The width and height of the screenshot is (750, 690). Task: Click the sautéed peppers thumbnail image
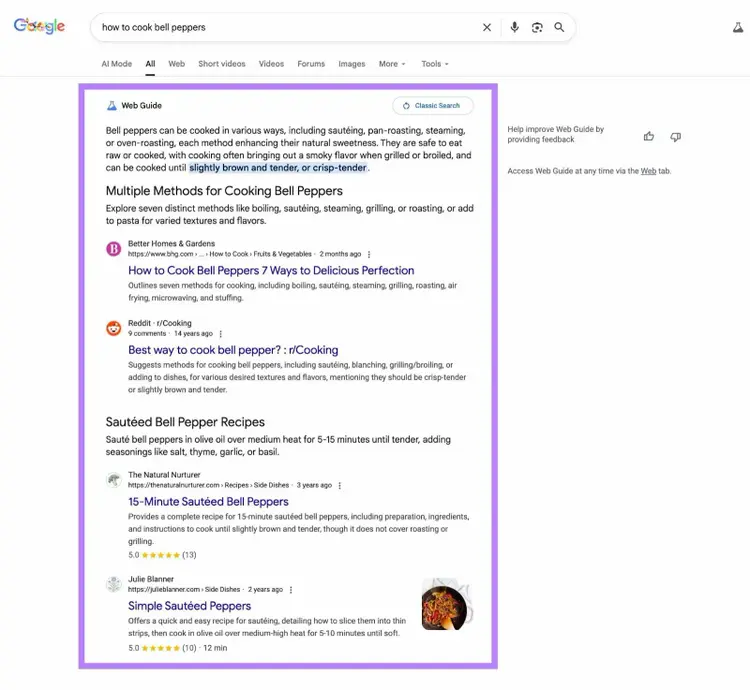pos(447,604)
